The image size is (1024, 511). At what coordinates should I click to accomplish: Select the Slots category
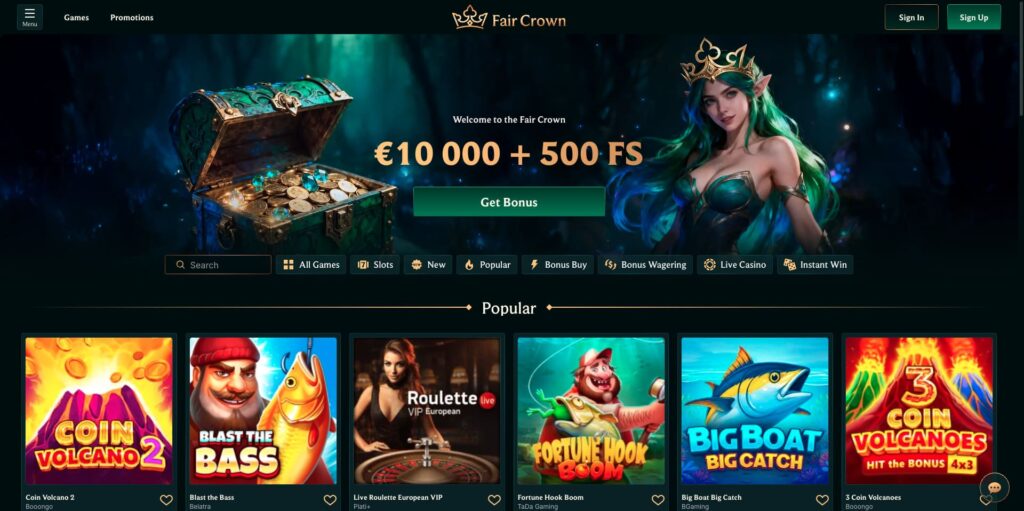point(376,265)
